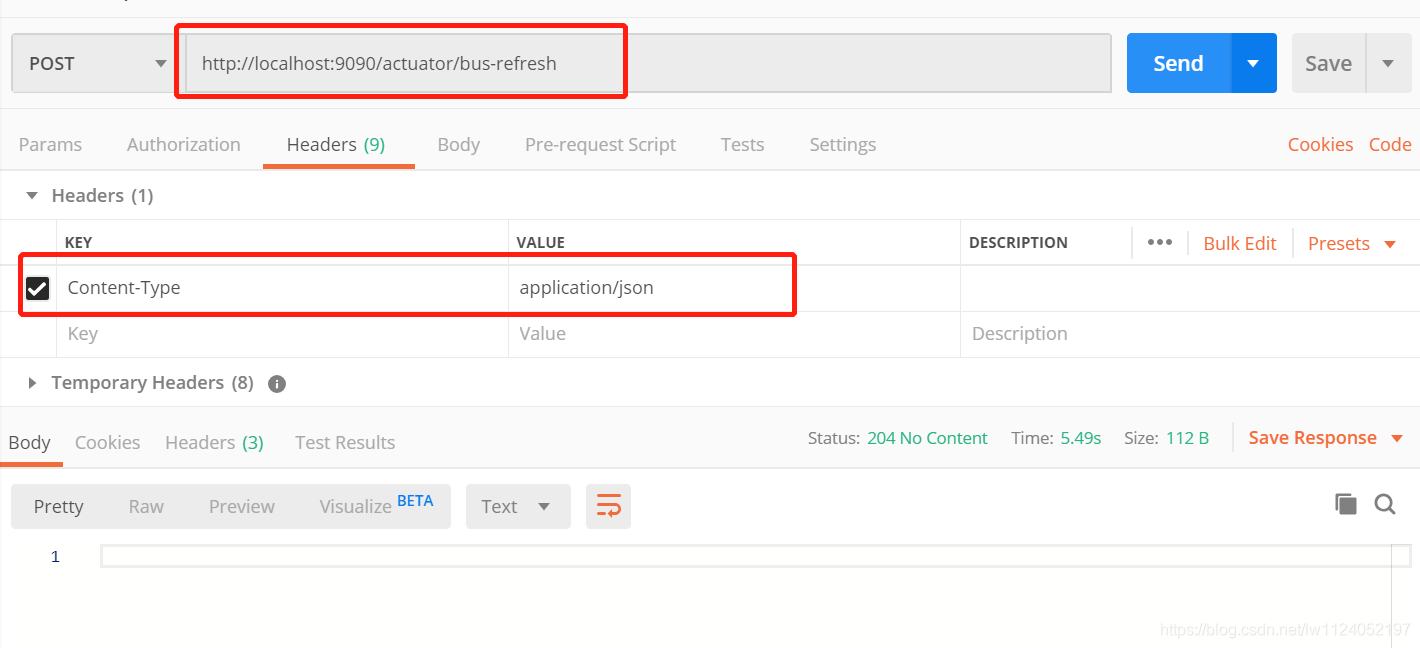Change response format using the Text dropdown

click(x=517, y=506)
